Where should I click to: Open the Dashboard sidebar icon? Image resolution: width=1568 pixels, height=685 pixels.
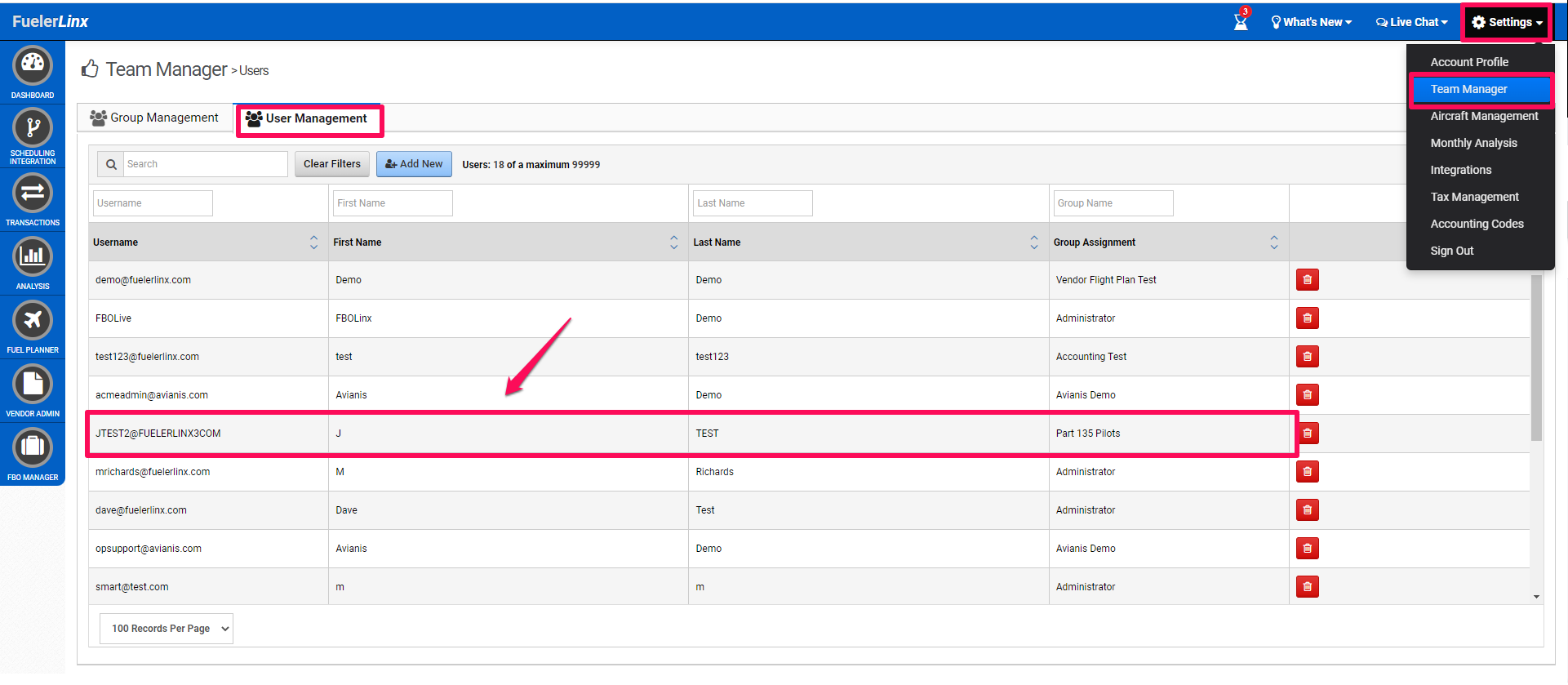pos(33,65)
